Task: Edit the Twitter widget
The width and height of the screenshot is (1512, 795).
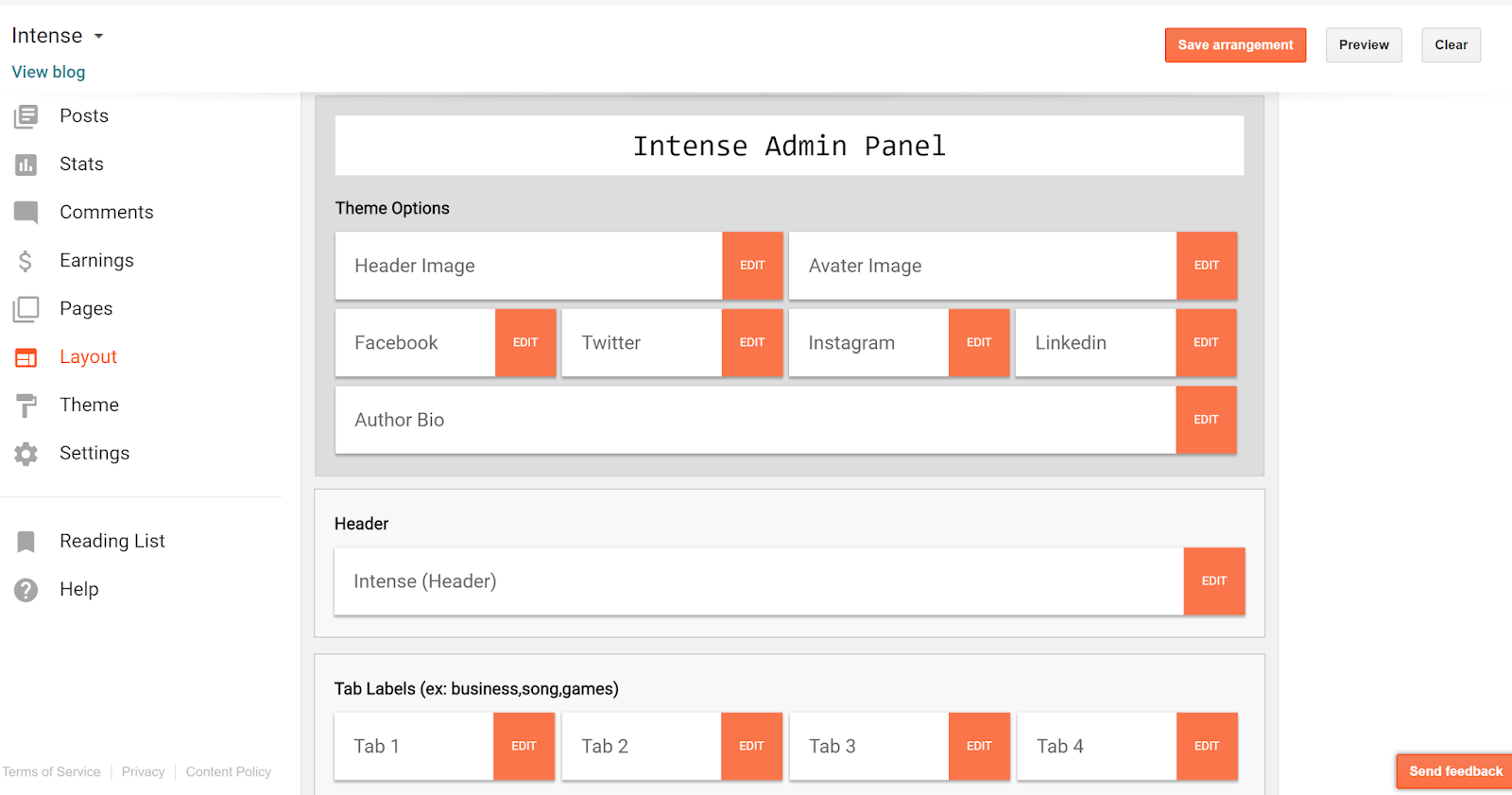Action: coord(752,343)
